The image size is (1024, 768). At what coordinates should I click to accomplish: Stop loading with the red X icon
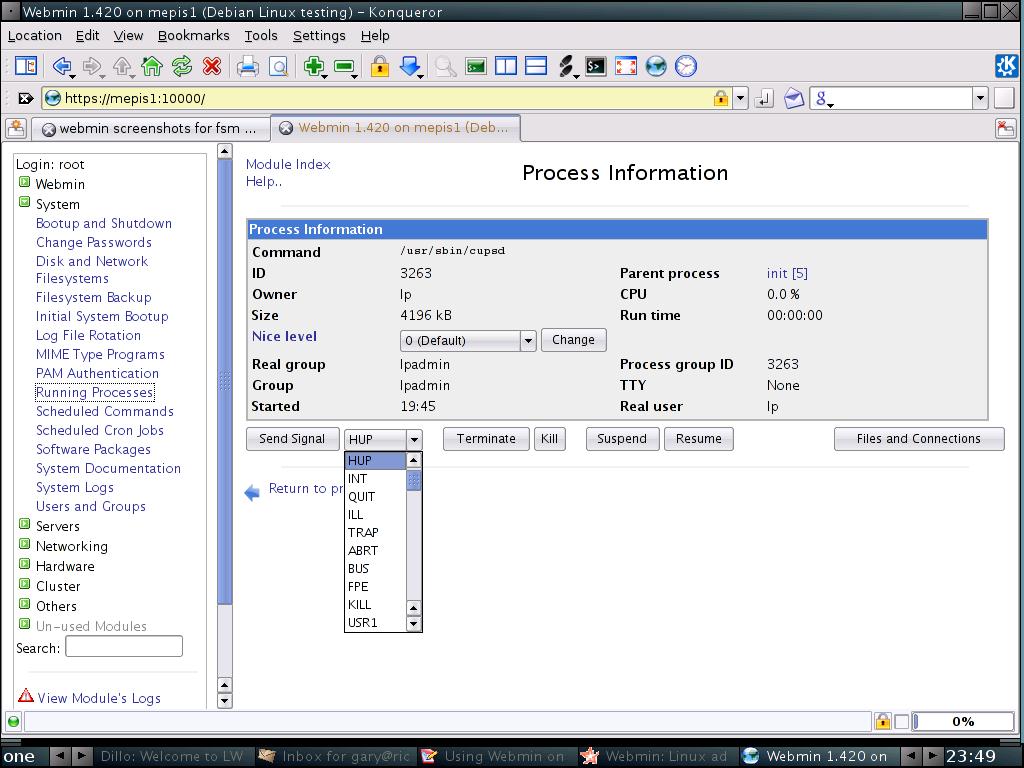coord(212,66)
